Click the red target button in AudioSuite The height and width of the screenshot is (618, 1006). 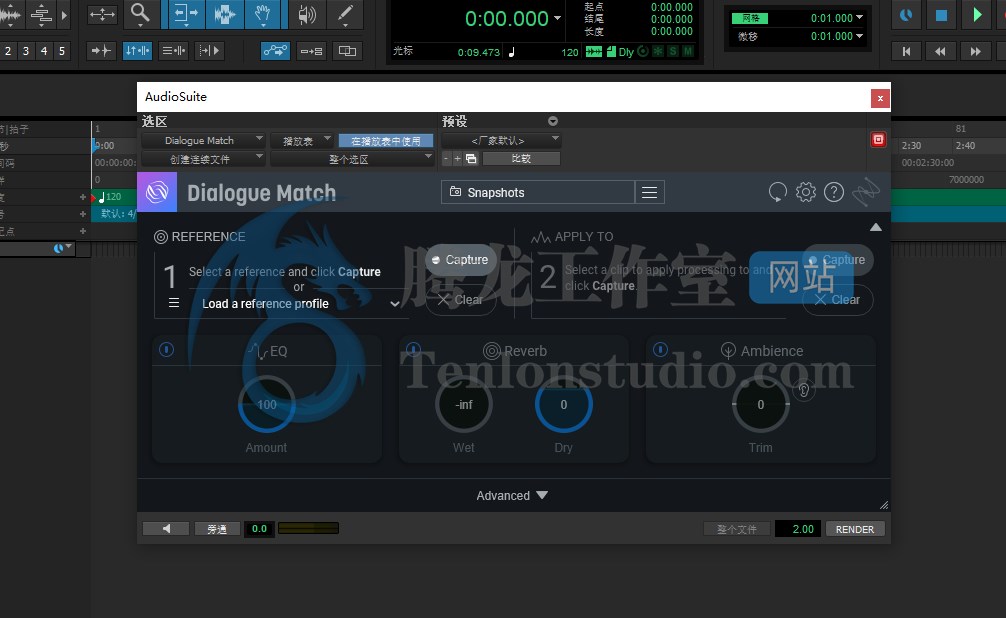(878, 139)
